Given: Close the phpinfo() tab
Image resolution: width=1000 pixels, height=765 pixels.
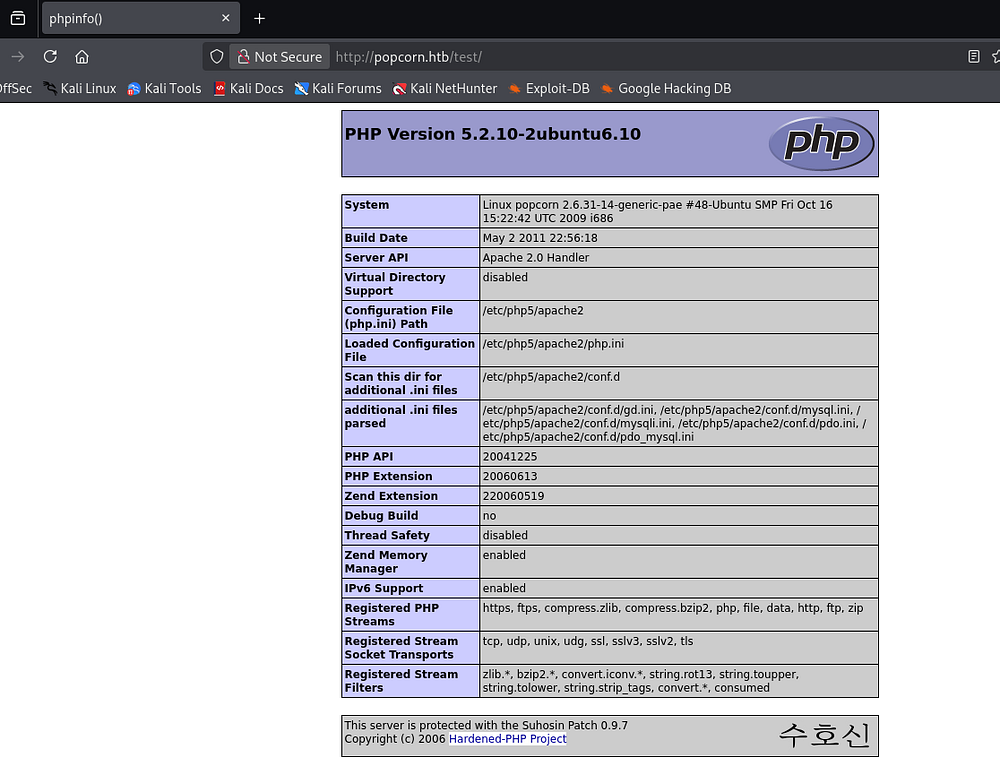Looking at the screenshot, I should click(x=226, y=18).
